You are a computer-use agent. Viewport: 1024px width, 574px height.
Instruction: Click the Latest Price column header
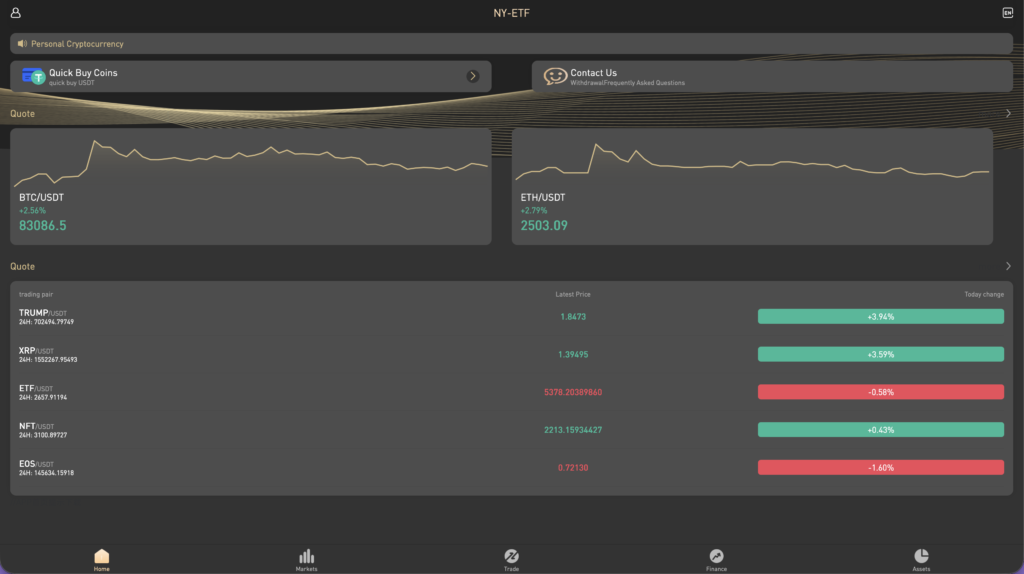[573, 295]
